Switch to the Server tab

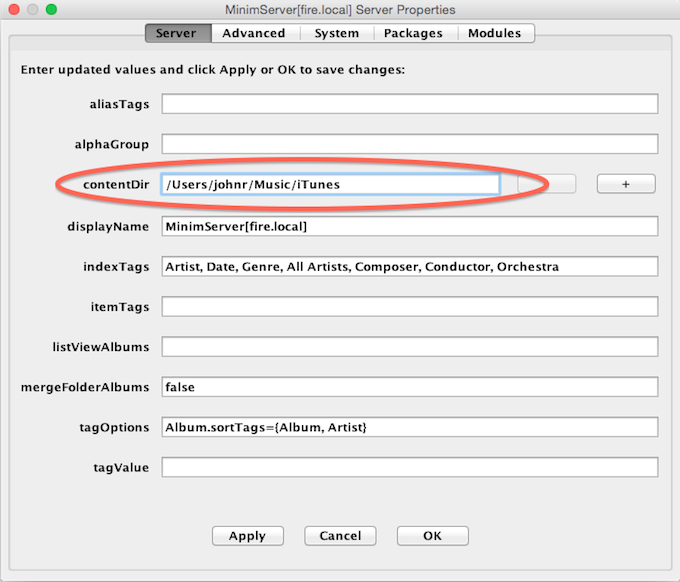[178, 33]
